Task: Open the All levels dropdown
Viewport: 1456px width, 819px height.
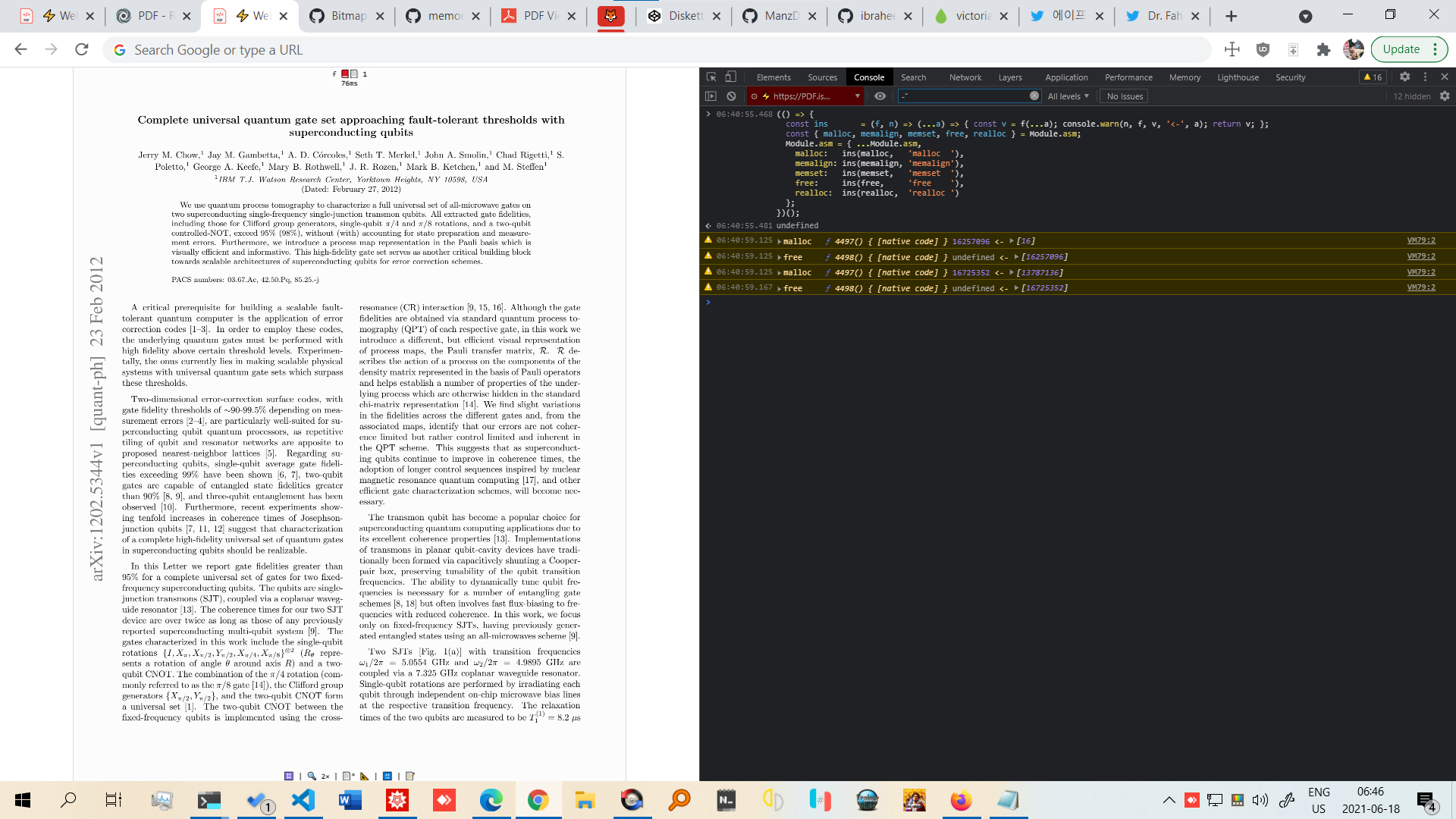Action: pos(1068,96)
